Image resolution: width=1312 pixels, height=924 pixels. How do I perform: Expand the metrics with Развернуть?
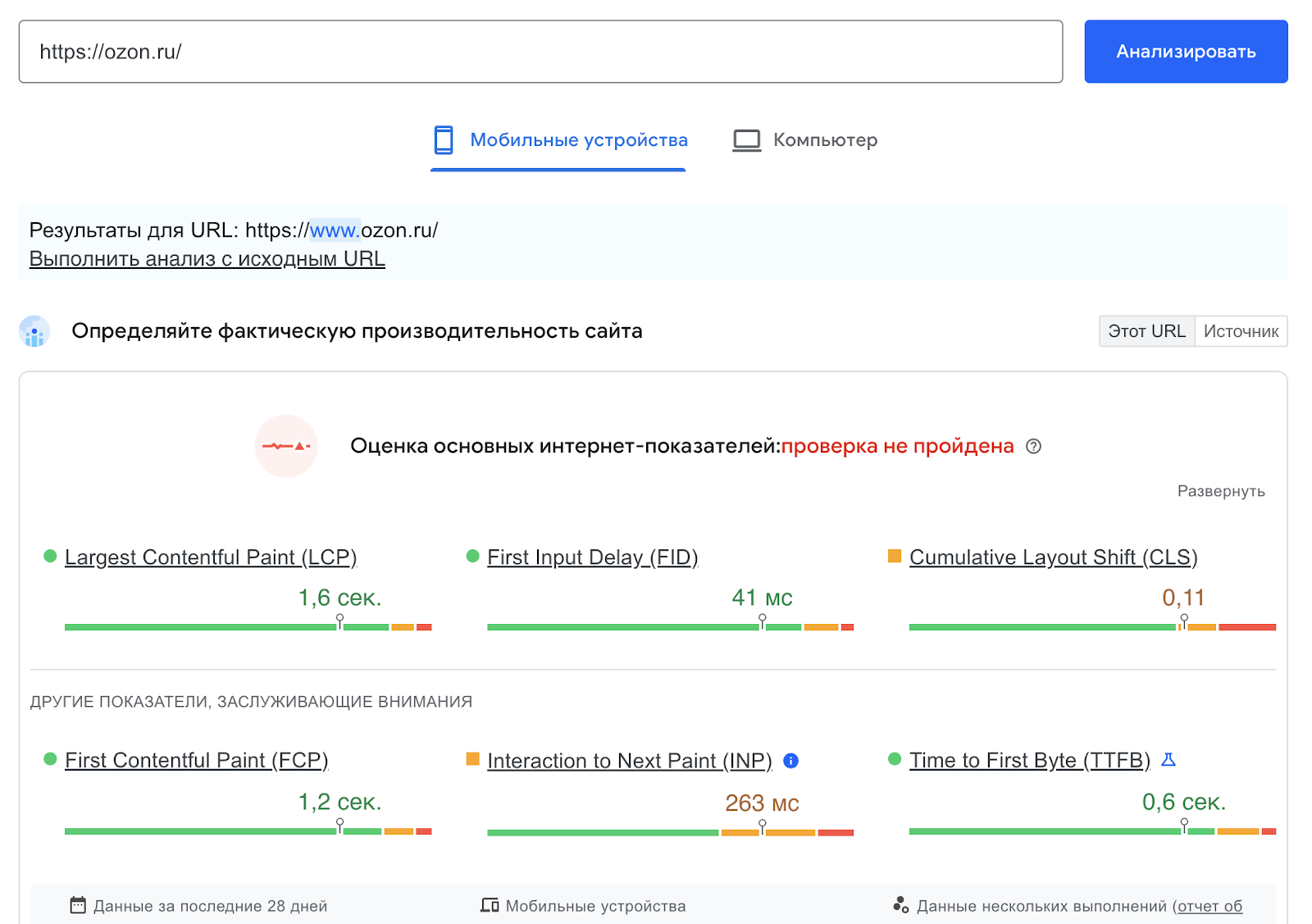tap(1221, 491)
